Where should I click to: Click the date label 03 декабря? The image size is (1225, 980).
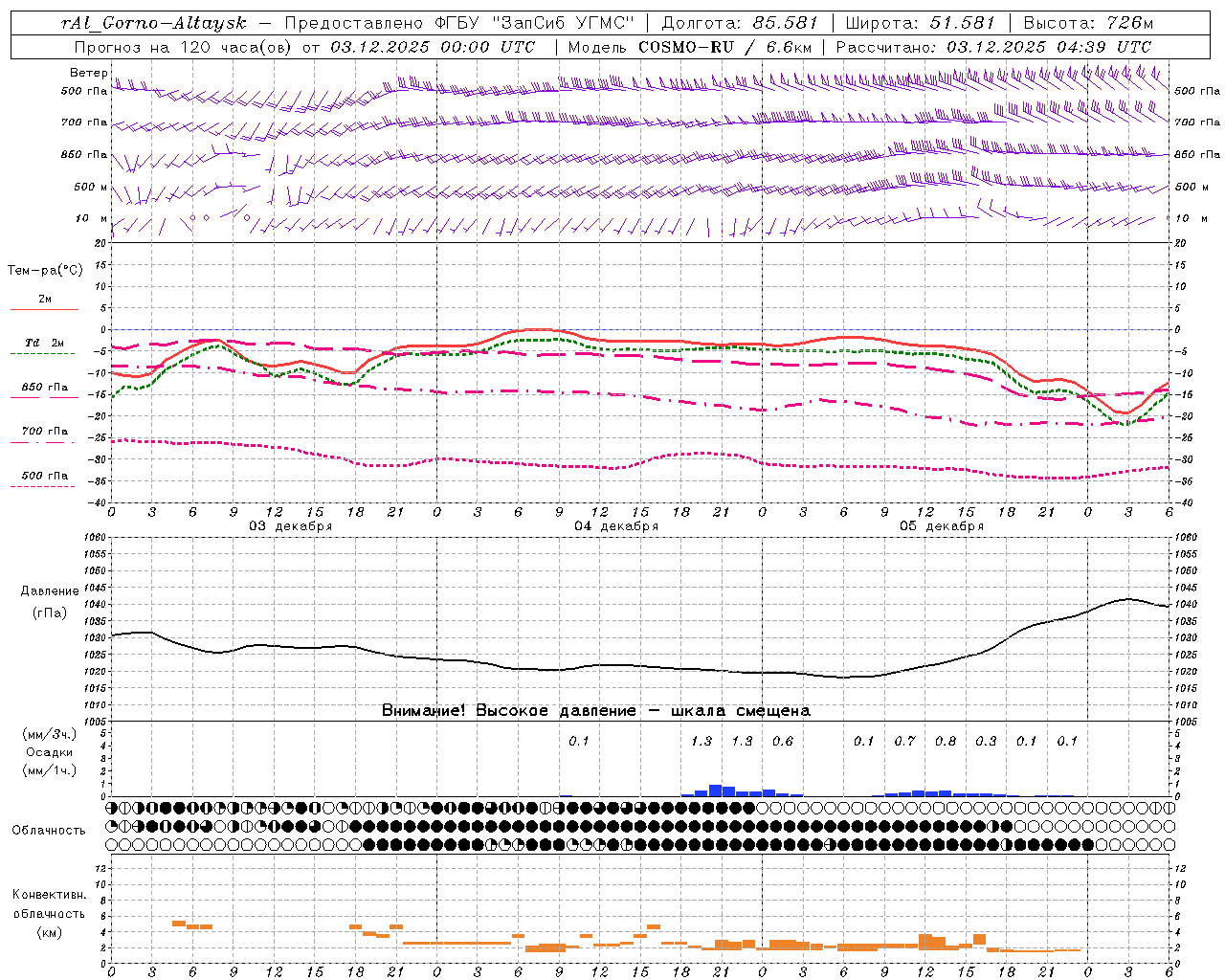(291, 526)
